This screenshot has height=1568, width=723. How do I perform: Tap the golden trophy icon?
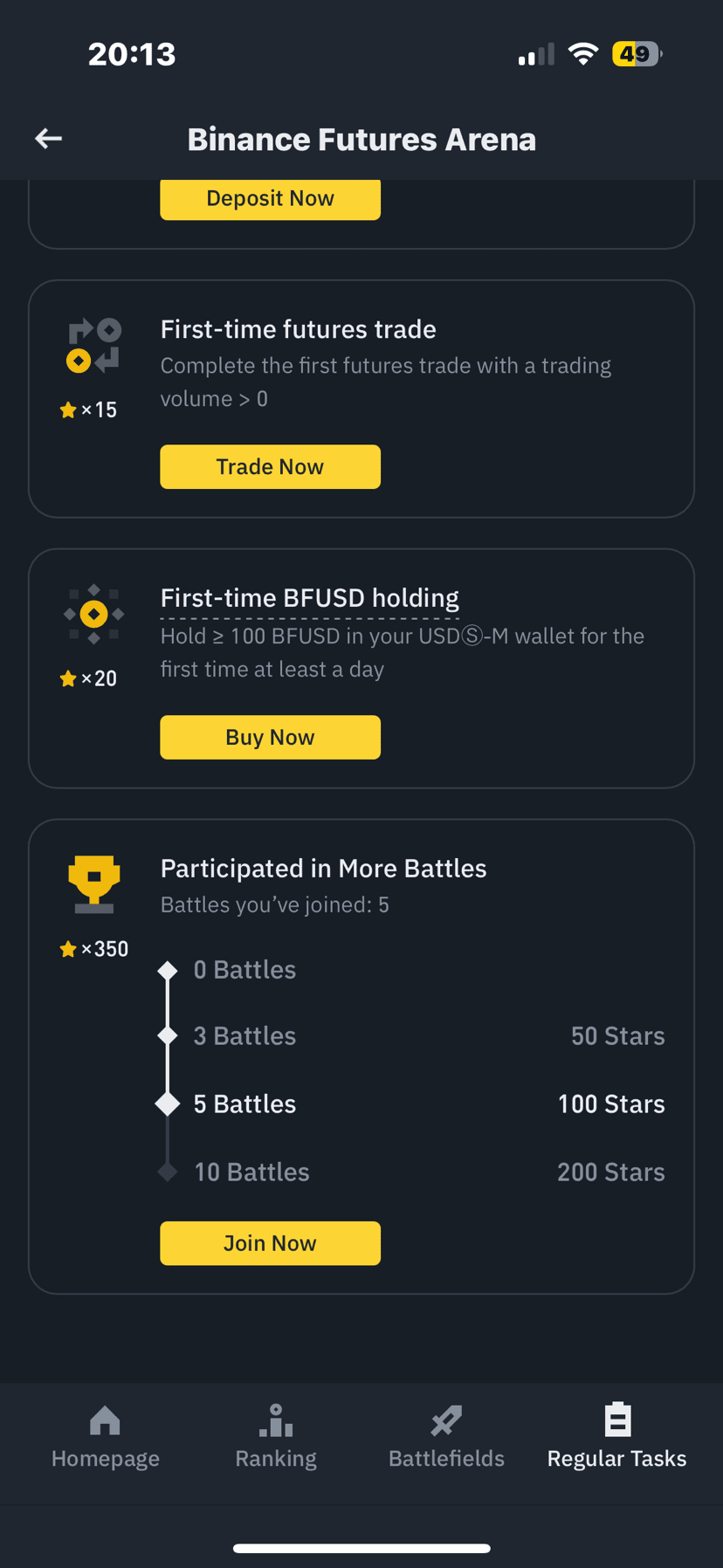coord(94,884)
